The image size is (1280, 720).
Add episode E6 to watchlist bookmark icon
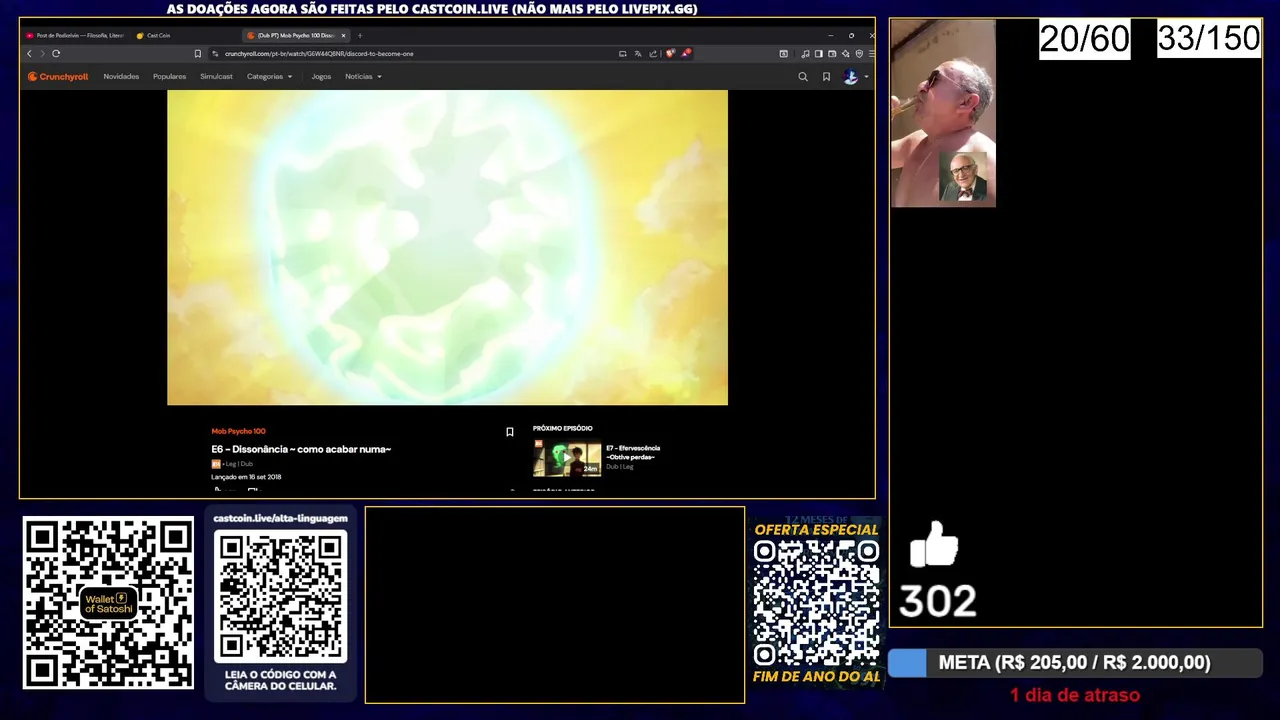pyautogui.click(x=509, y=432)
